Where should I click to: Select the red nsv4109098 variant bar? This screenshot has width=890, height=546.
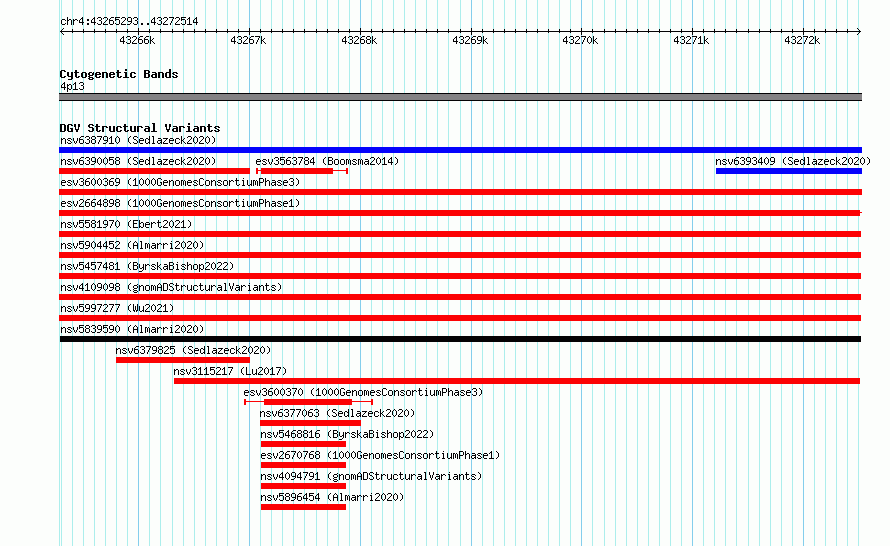click(x=460, y=297)
